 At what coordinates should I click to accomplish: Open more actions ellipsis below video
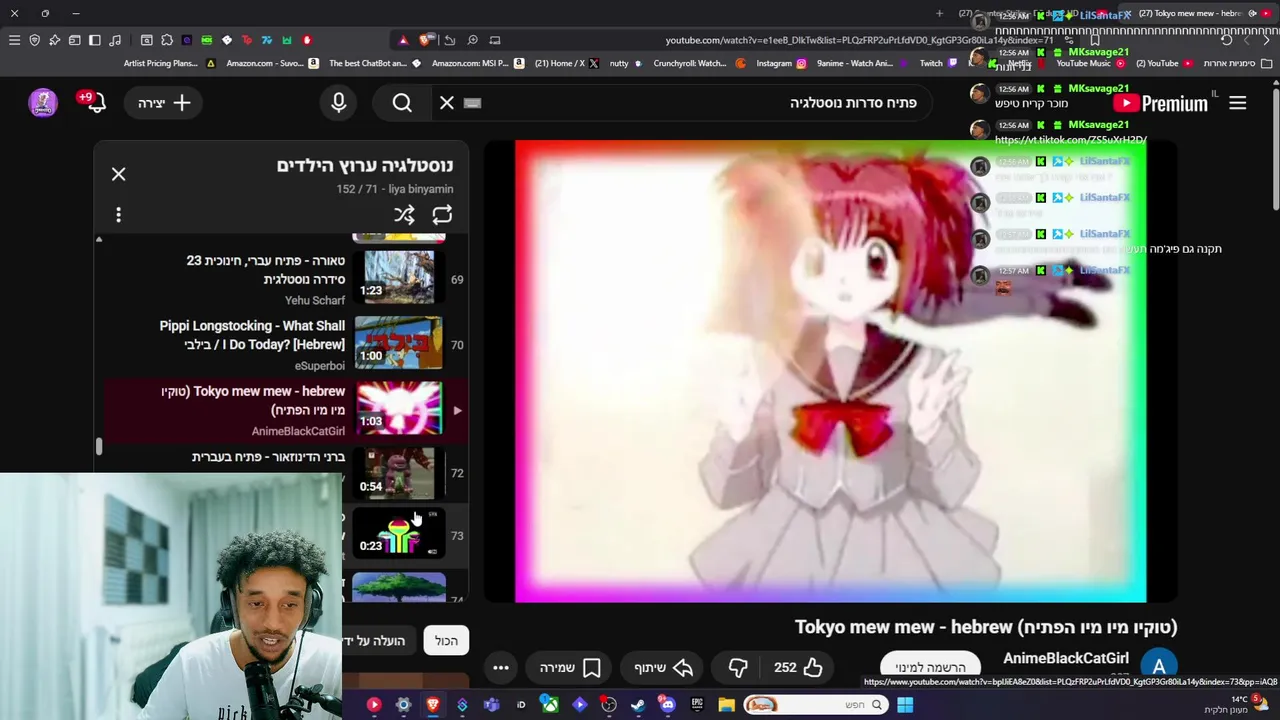click(501, 667)
